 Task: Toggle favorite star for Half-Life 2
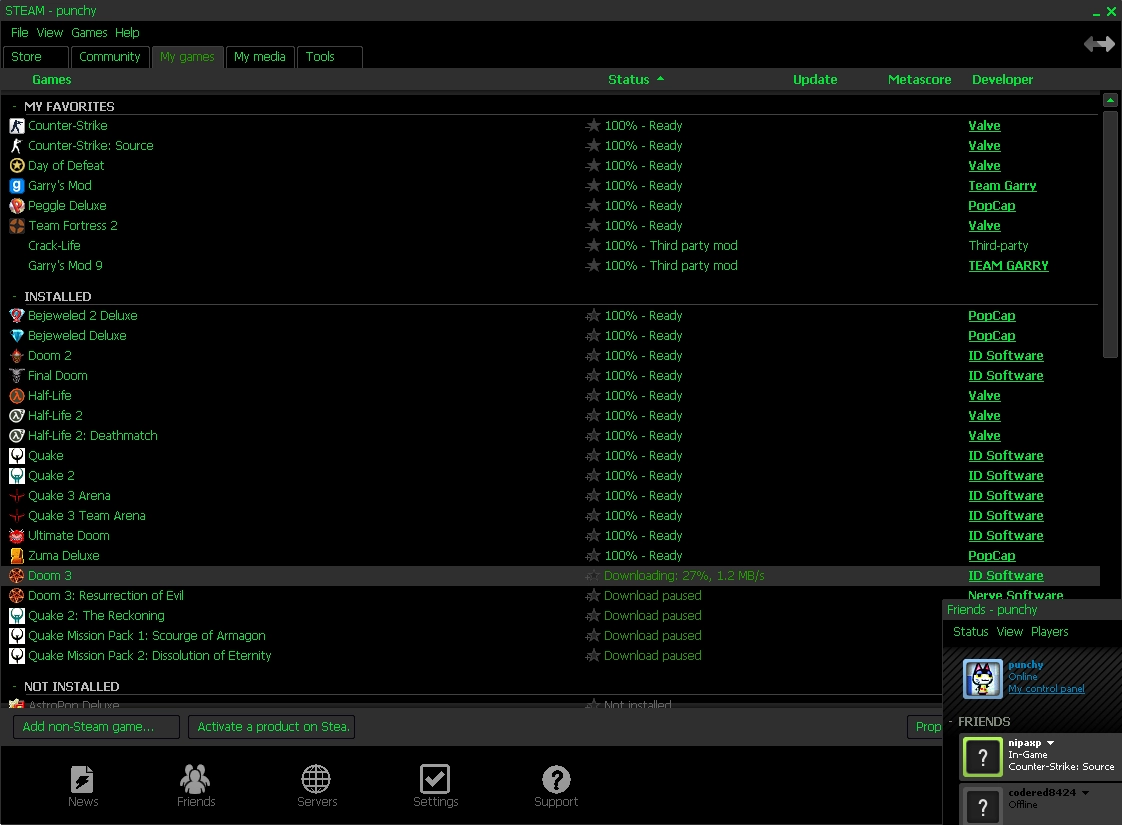pos(592,416)
